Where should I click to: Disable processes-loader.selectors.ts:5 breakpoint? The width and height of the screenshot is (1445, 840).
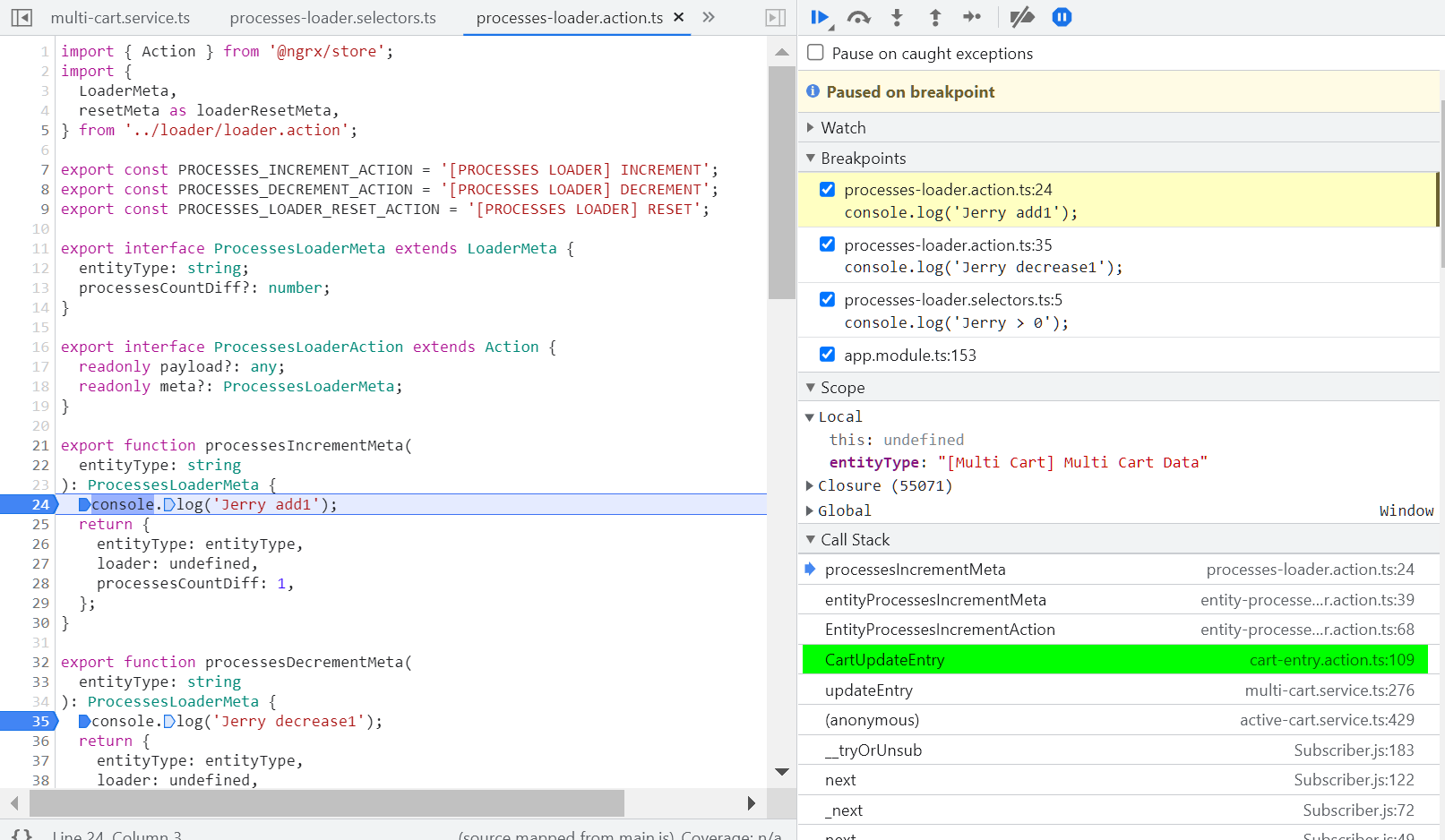[x=827, y=299]
